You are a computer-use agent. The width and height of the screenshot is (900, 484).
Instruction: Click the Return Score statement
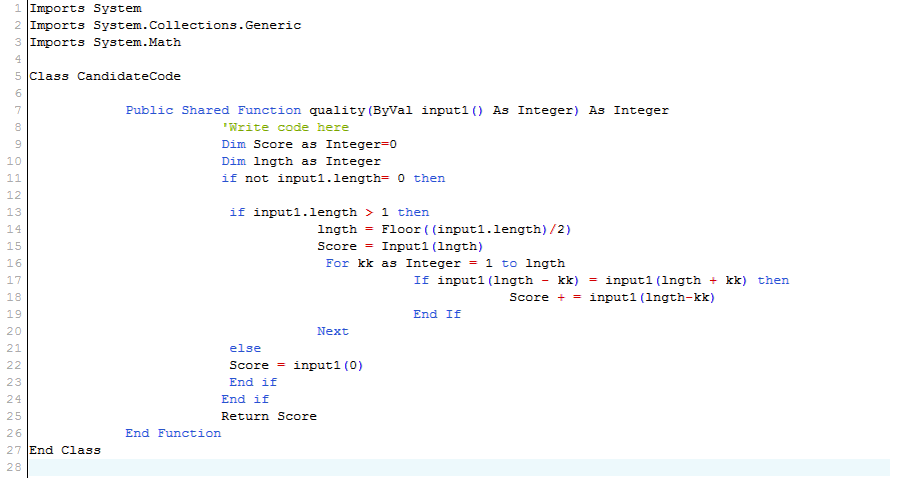269,416
